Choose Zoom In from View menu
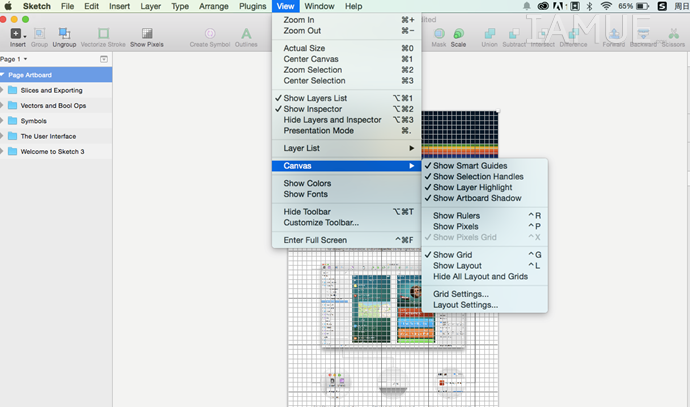 (x=346, y=20)
